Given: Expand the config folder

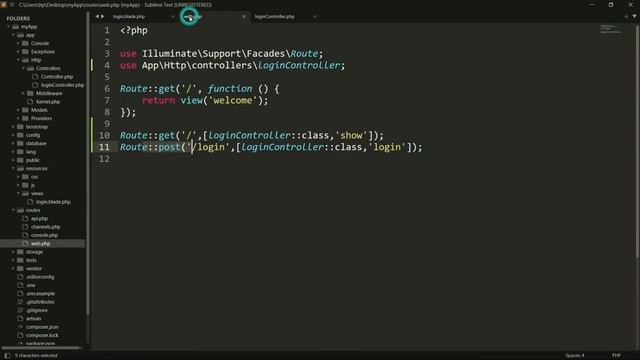Looking at the screenshot, I should pyautogui.click(x=13, y=135).
